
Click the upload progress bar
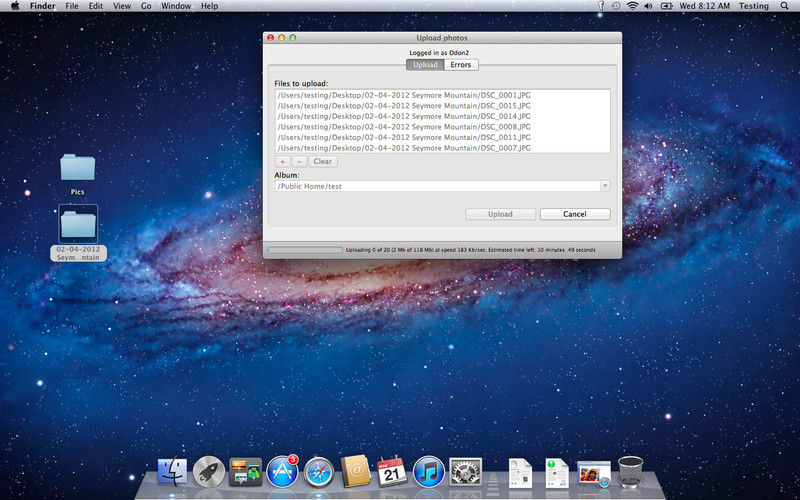[304, 249]
